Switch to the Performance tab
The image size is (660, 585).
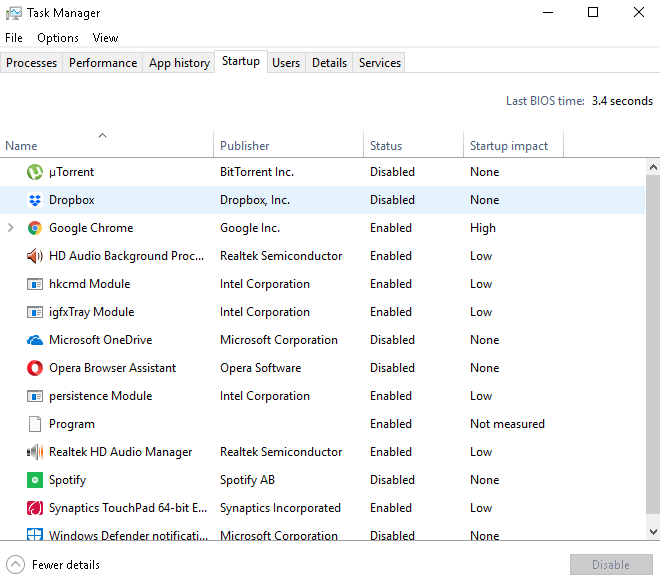click(x=103, y=63)
